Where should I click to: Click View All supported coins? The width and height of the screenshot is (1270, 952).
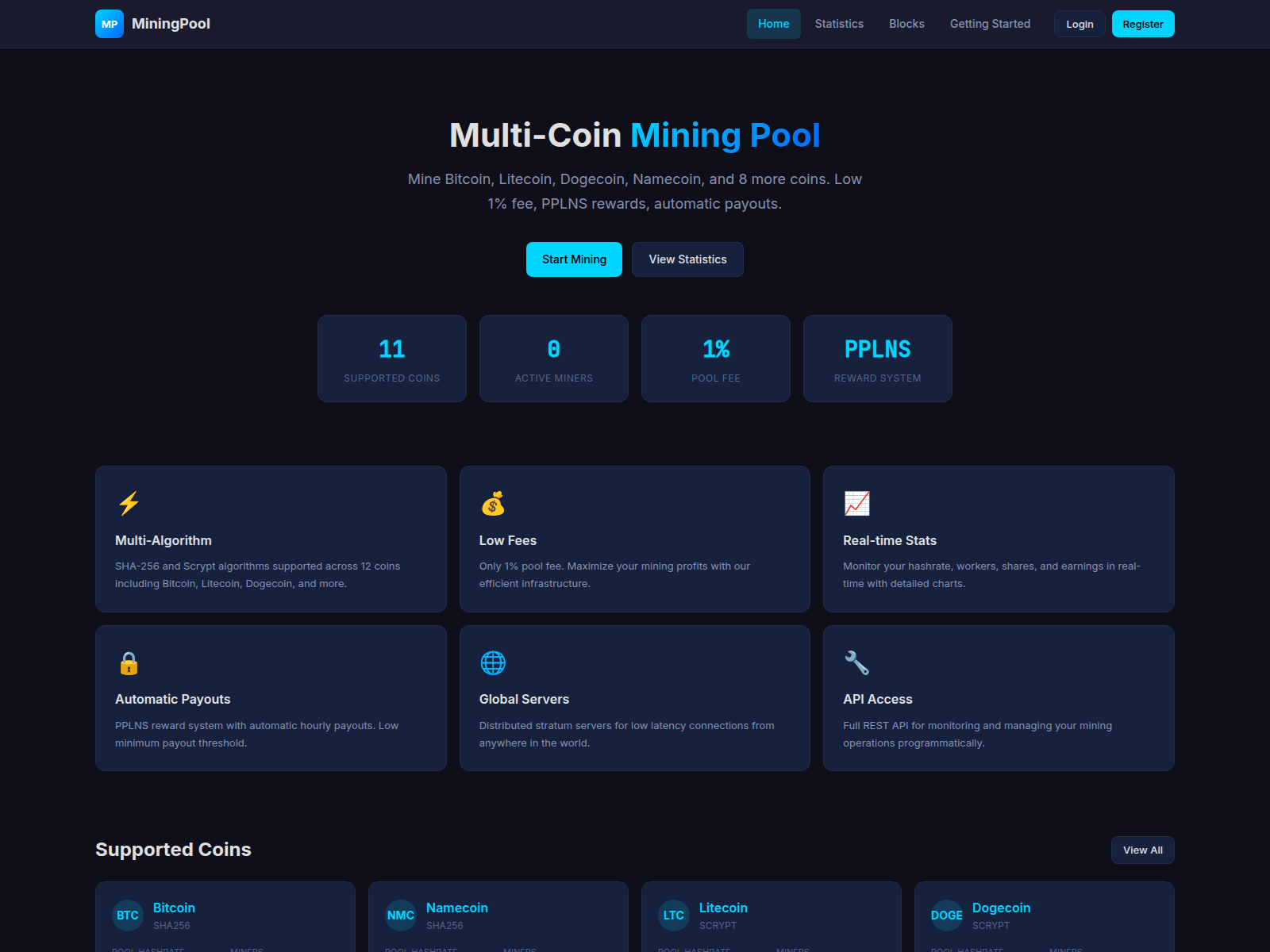pos(1142,850)
